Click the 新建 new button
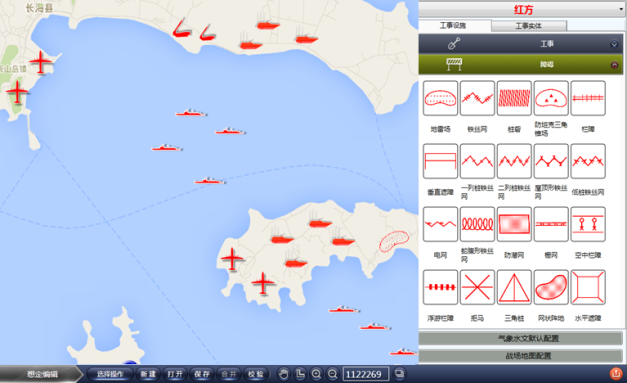Image resolution: width=627 pixels, height=383 pixels. click(x=148, y=374)
